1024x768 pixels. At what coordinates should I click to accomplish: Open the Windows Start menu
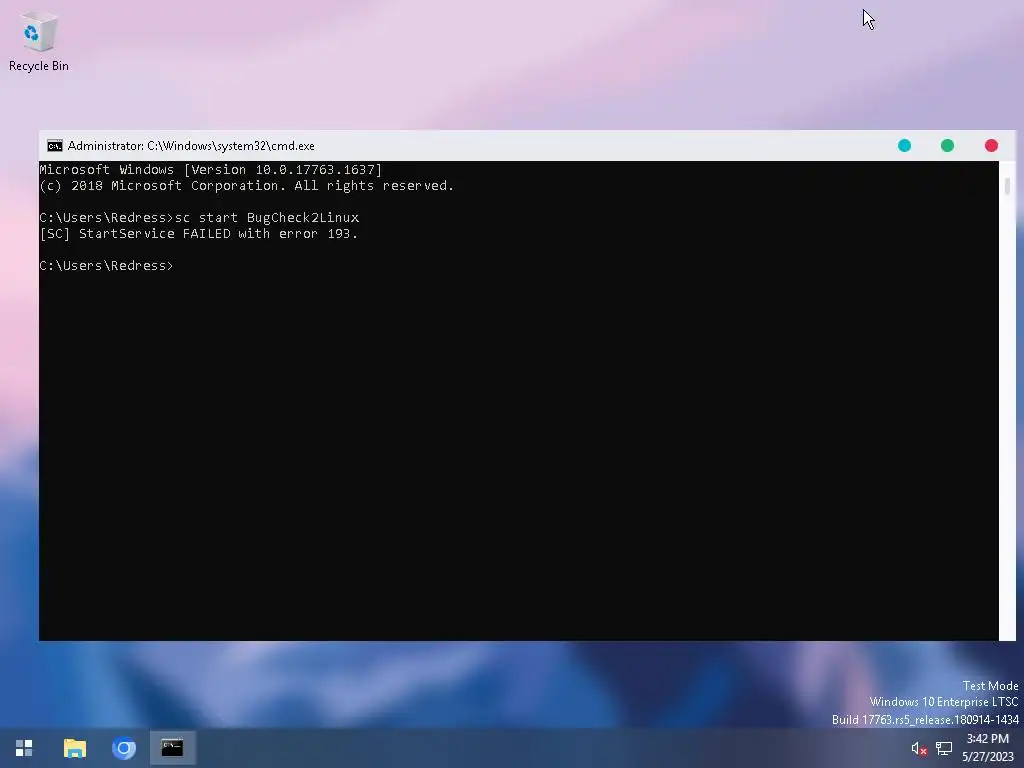(24, 748)
